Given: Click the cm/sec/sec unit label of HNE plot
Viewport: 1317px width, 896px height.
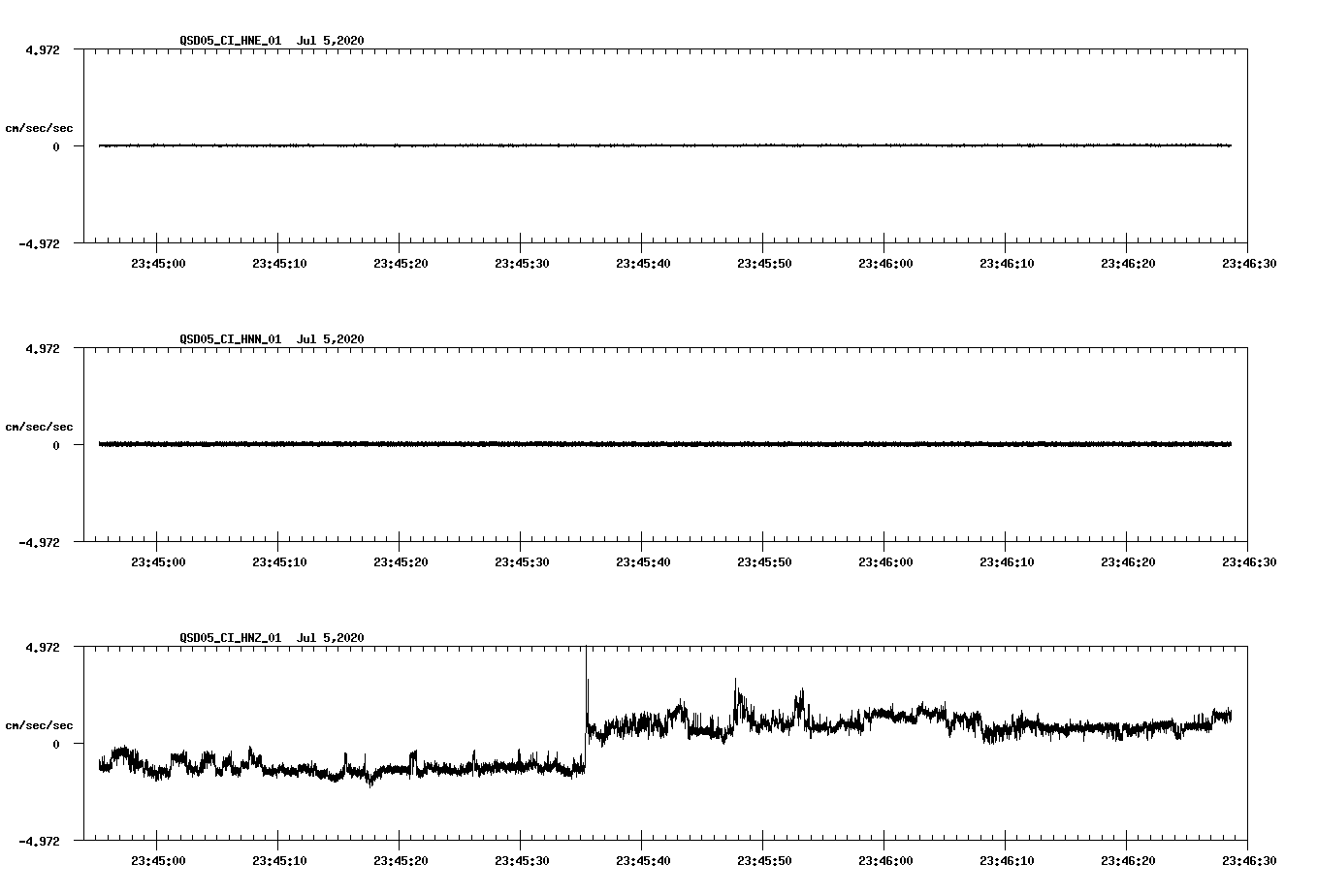Looking at the screenshot, I should (39, 128).
